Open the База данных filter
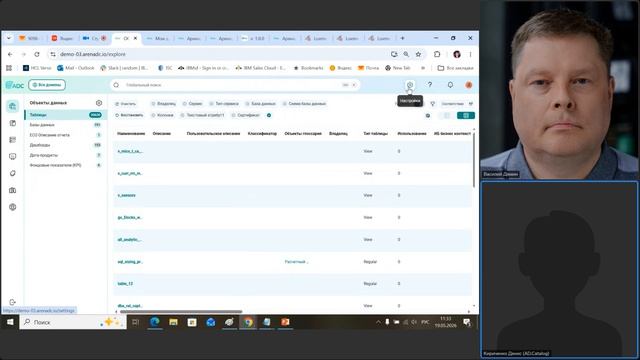The image size is (640, 360). coord(260,104)
